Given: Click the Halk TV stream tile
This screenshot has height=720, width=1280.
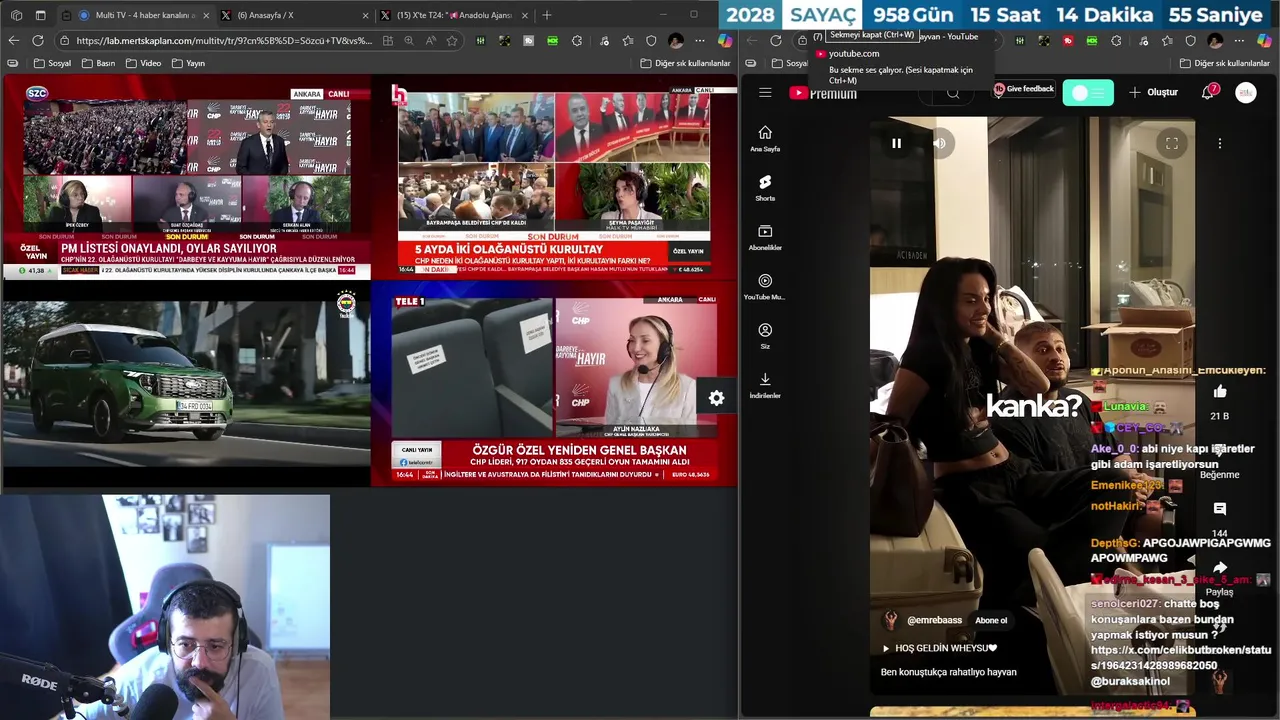Looking at the screenshot, I should click(x=554, y=179).
